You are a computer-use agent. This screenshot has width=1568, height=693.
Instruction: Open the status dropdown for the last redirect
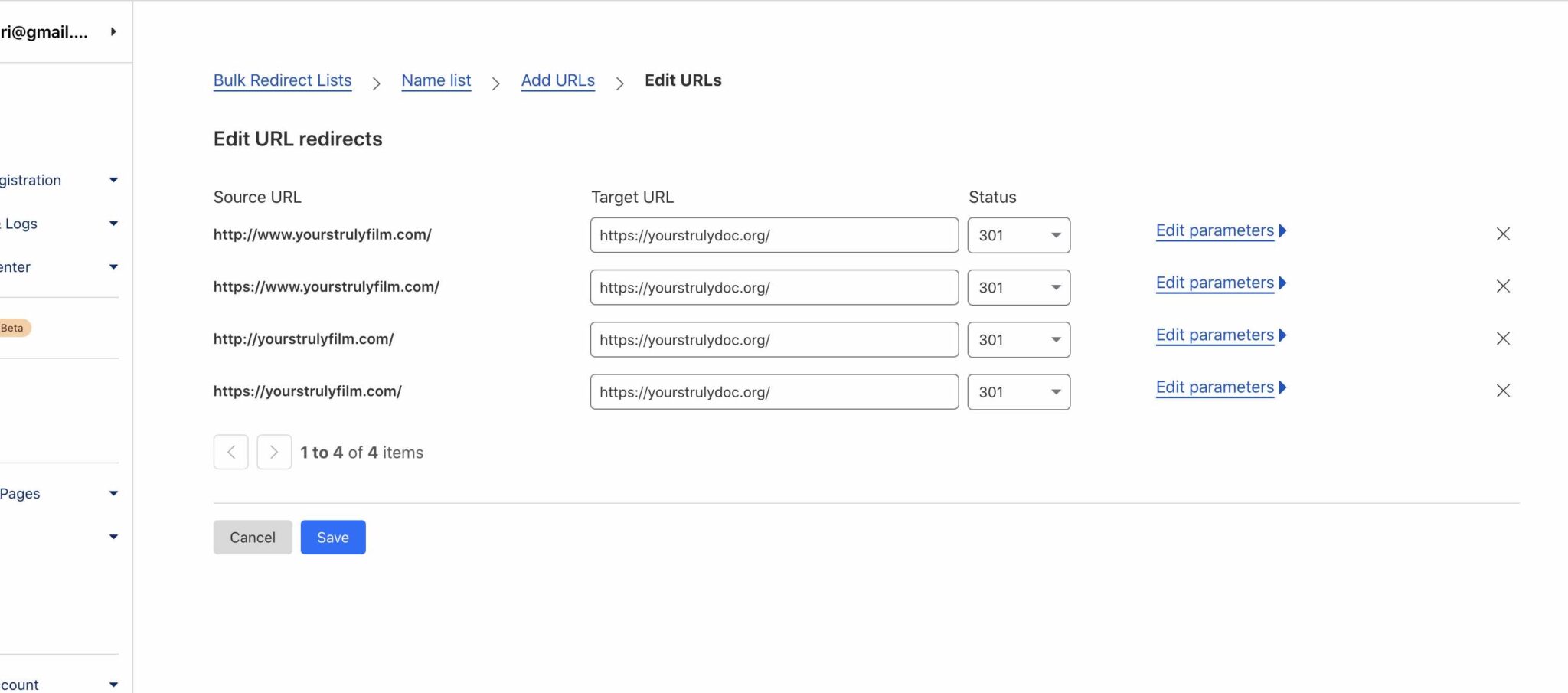tap(1018, 391)
